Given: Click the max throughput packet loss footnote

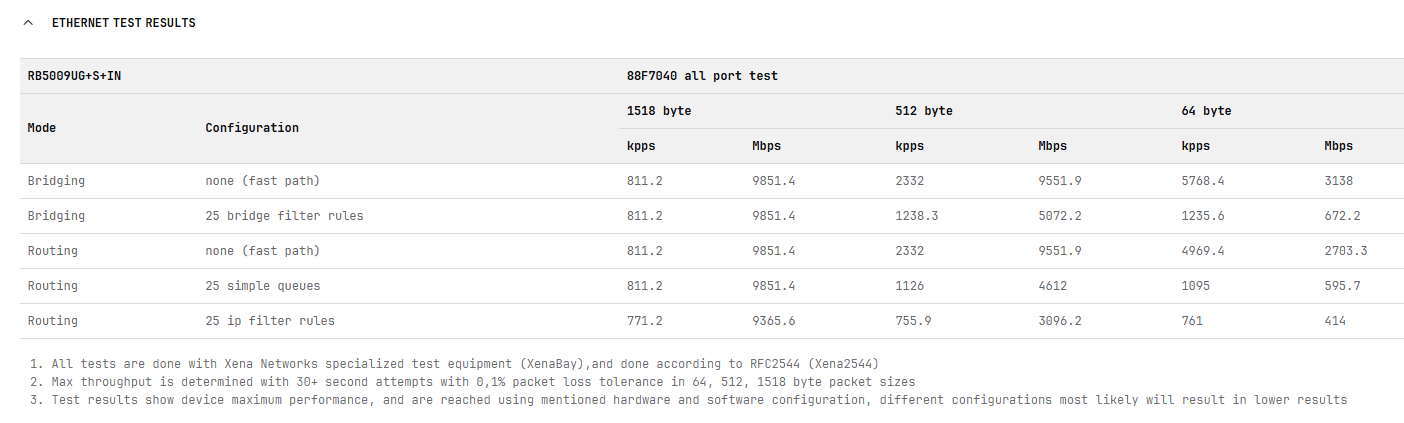Looking at the screenshot, I should pyautogui.click(x=472, y=382).
